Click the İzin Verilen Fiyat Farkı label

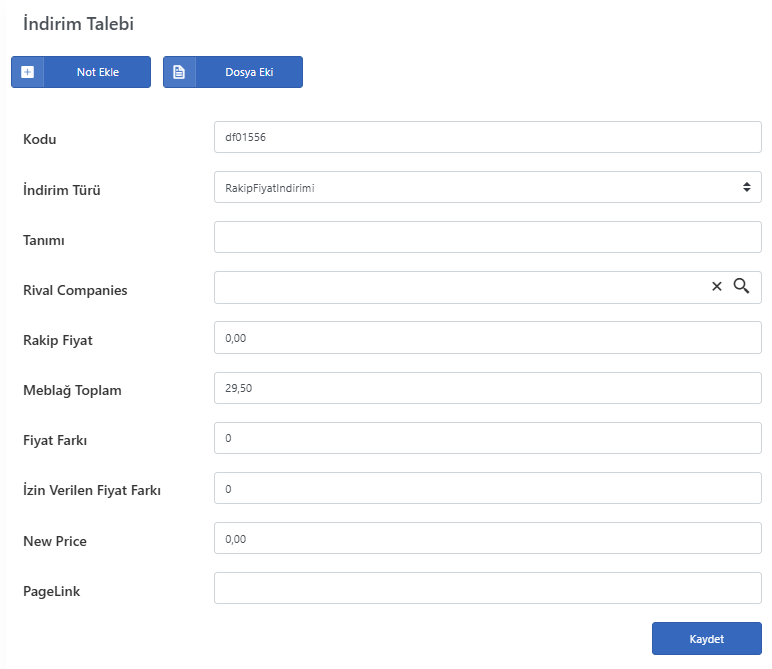tap(92, 490)
